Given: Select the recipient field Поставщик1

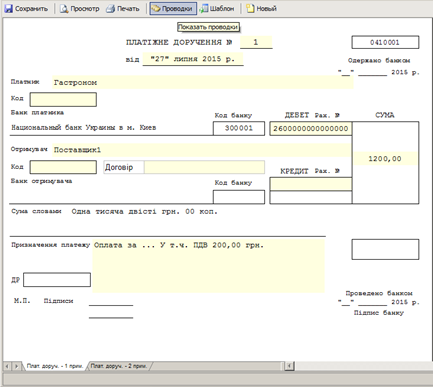Looking at the screenshot, I should (202, 150).
